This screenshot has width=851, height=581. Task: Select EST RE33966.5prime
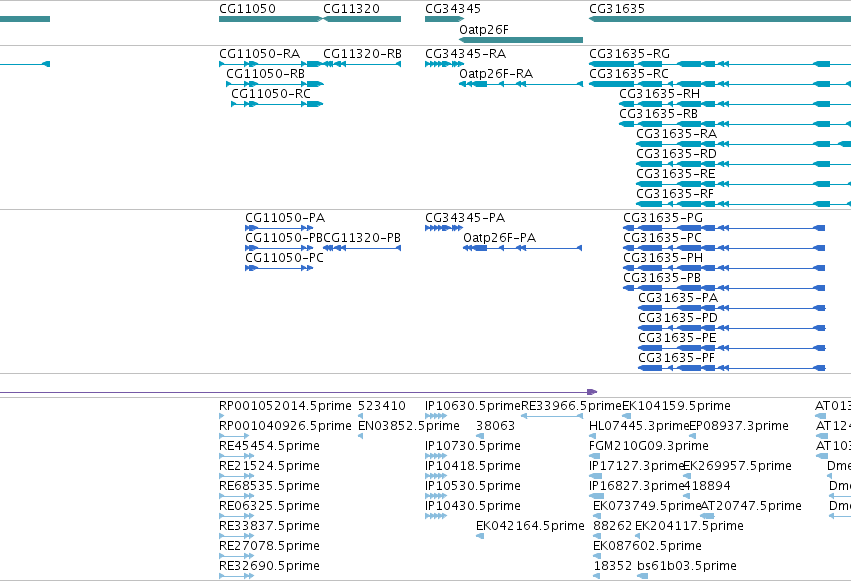tap(571, 406)
